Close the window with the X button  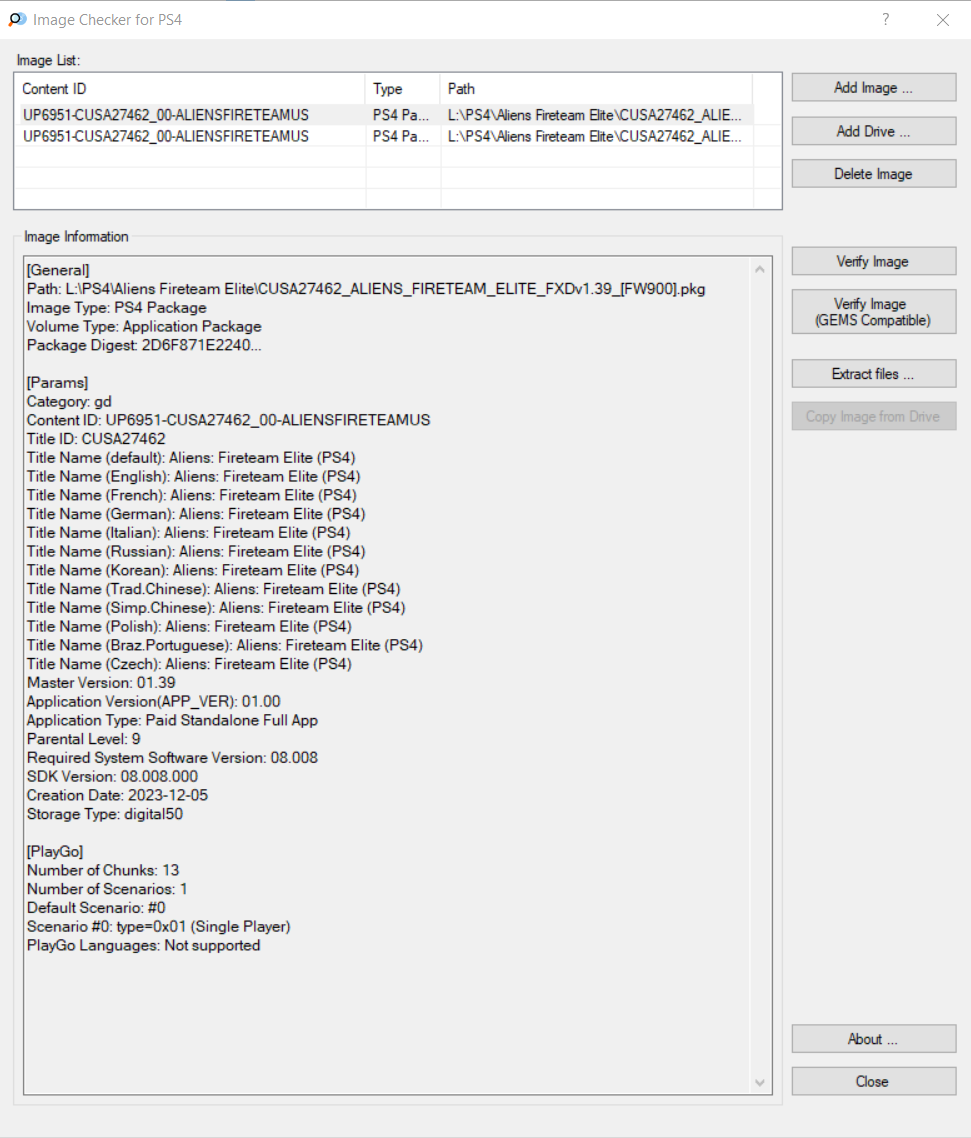point(943,20)
